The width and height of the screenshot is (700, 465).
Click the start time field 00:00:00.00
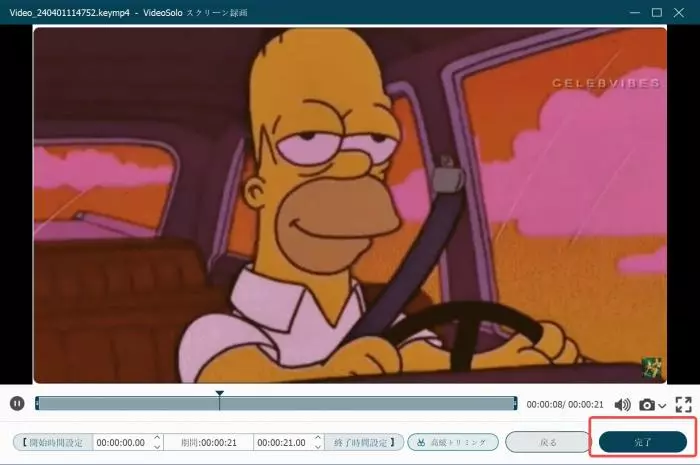click(x=123, y=442)
